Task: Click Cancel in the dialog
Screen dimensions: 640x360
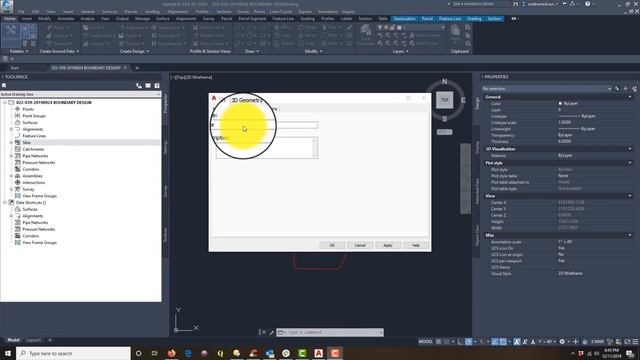Action: [x=360, y=245]
